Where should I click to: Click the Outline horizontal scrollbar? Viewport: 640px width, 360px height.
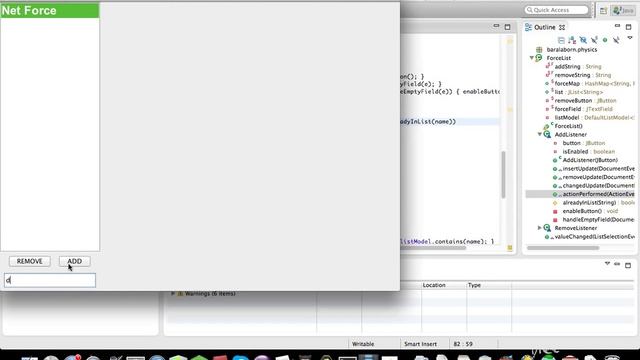pyautogui.click(x=563, y=248)
